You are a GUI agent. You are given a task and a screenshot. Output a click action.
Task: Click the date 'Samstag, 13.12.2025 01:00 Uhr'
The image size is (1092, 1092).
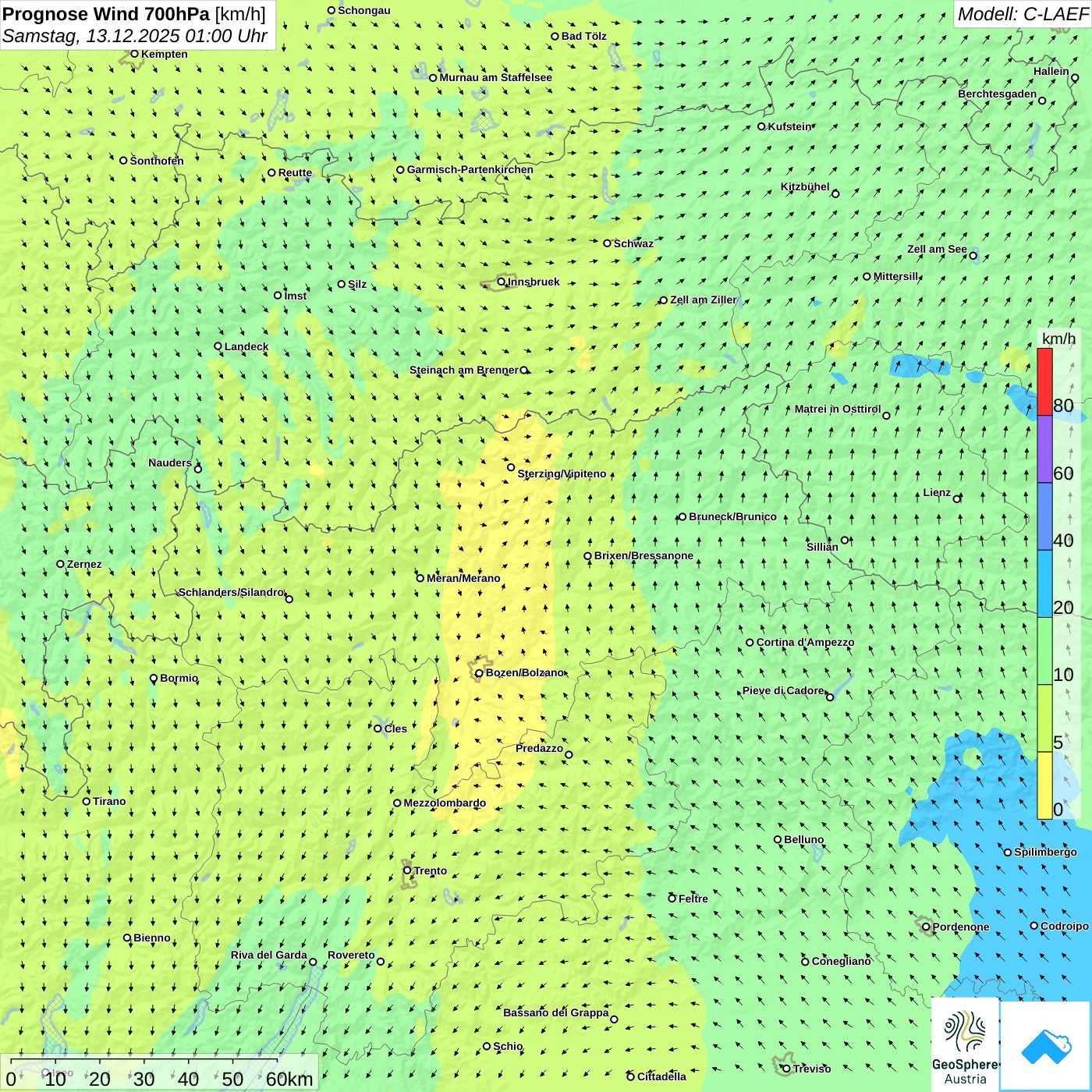(135, 36)
